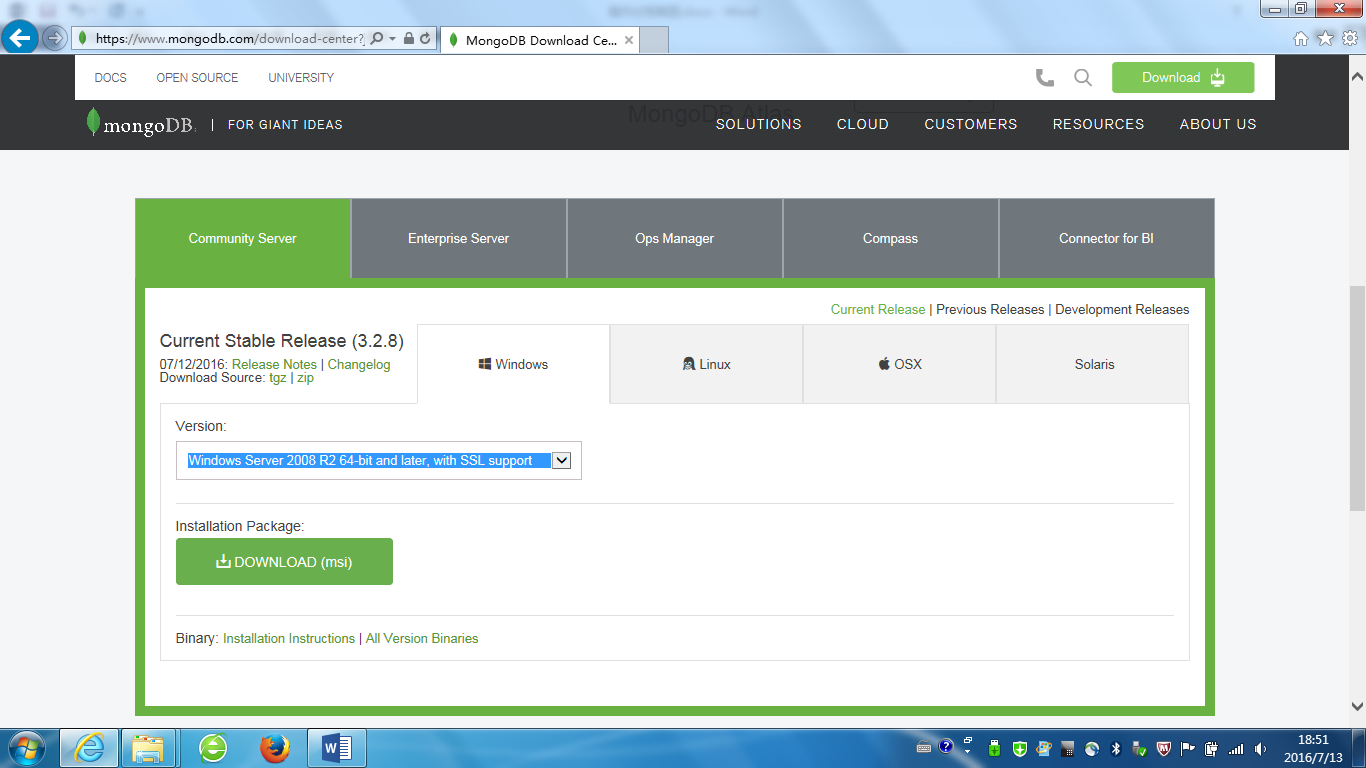Select the OSX platform tab
The image size is (1366, 768).
coord(899,364)
